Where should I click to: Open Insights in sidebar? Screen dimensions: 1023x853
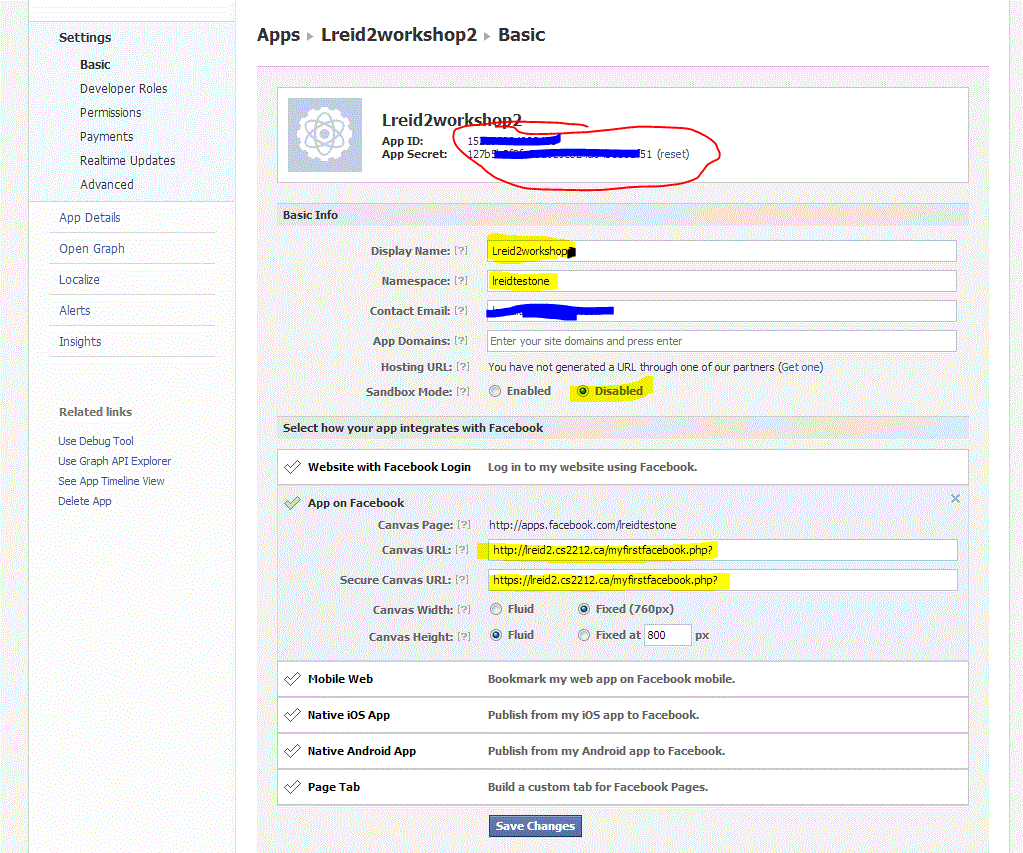coord(80,342)
